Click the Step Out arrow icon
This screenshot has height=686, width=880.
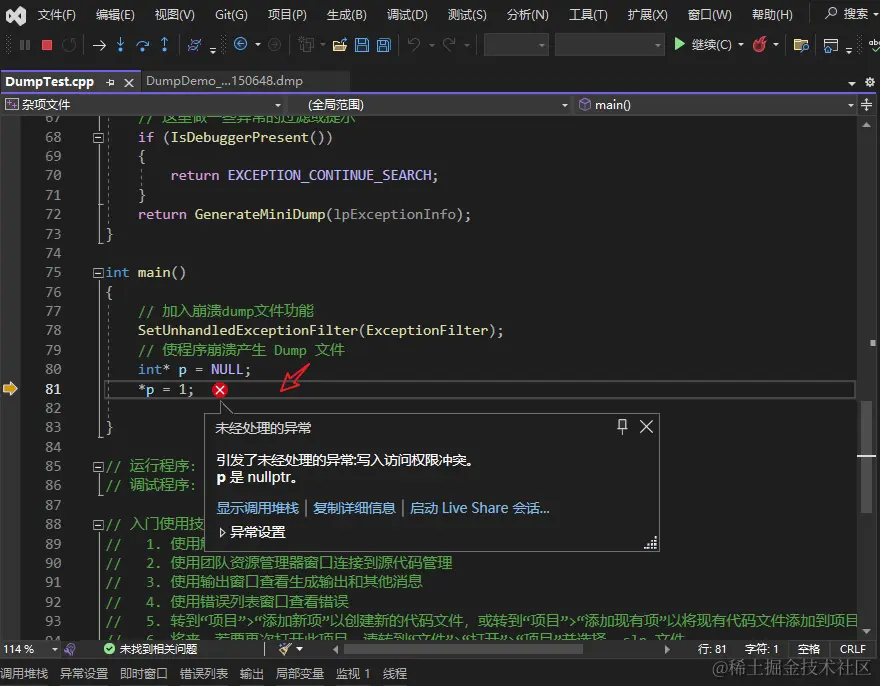point(165,45)
